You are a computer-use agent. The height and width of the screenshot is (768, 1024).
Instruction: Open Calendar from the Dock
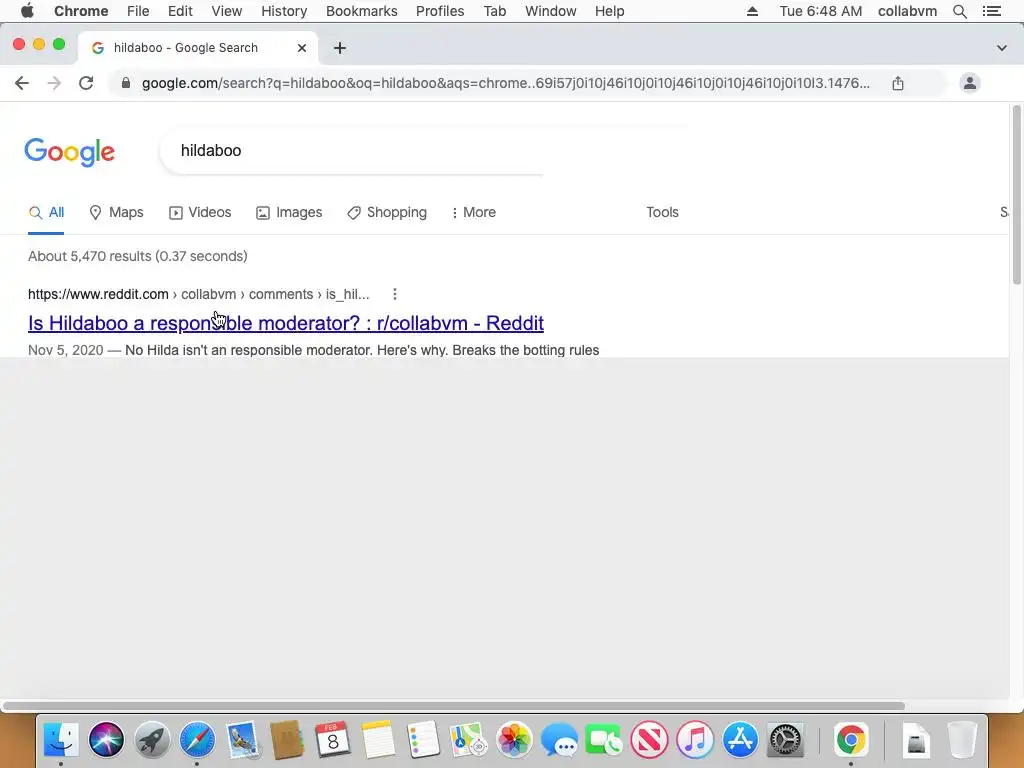click(x=332, y=740)
